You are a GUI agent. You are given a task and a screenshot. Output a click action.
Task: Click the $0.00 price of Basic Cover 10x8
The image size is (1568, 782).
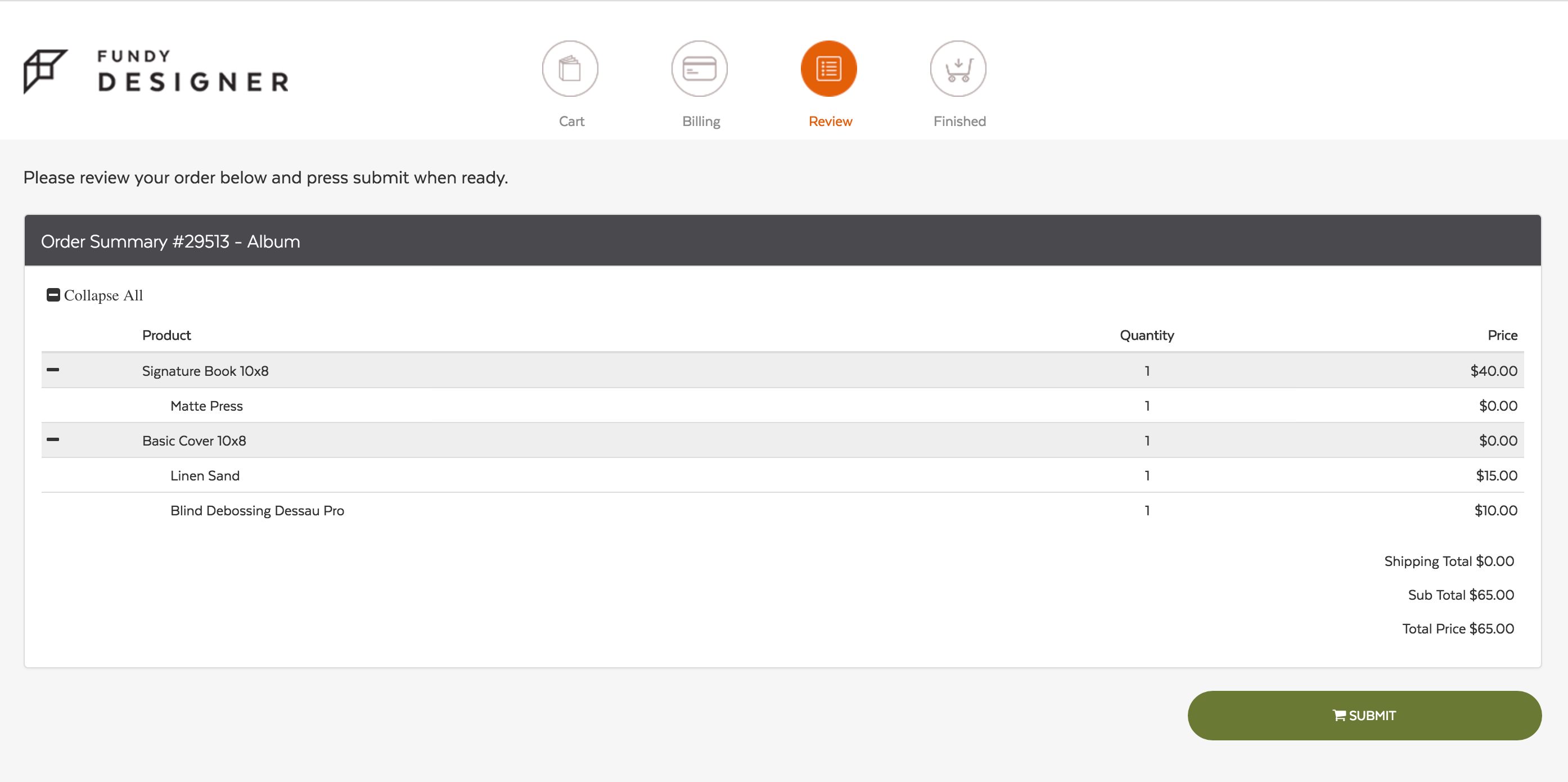point(1498,441)
